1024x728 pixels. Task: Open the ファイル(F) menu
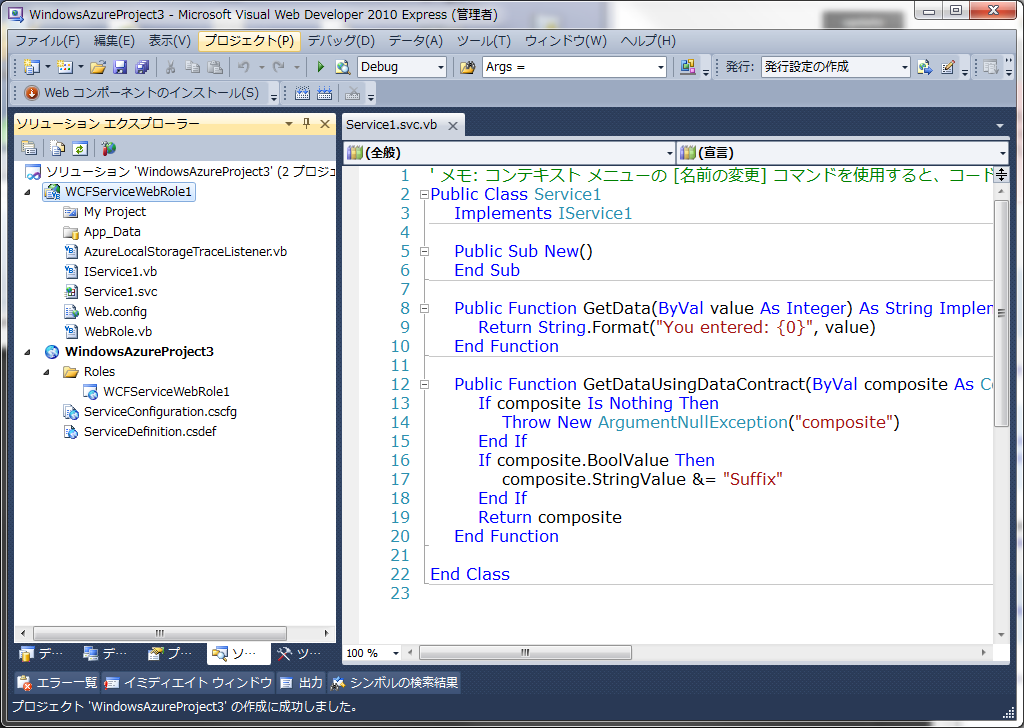tap(48, 40)
